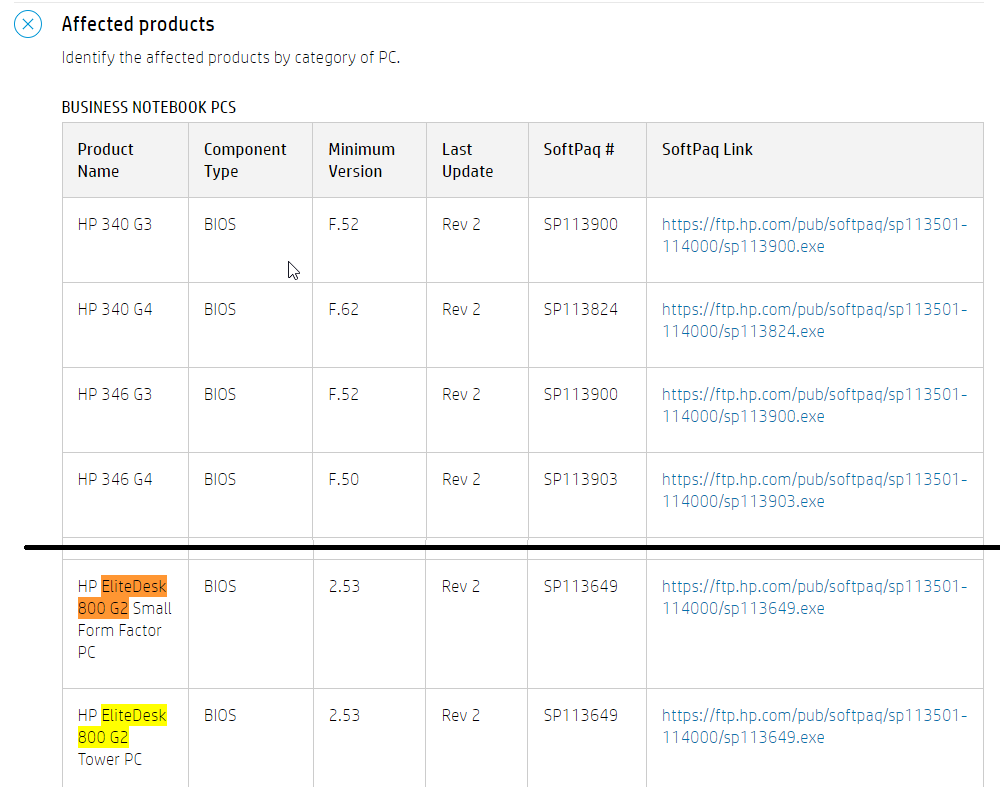Click the BUSINESS NOTEBOOK PCS category heading
This screenshot has height=788, width=1000.
pyautogui.click(x=149, y=107)
